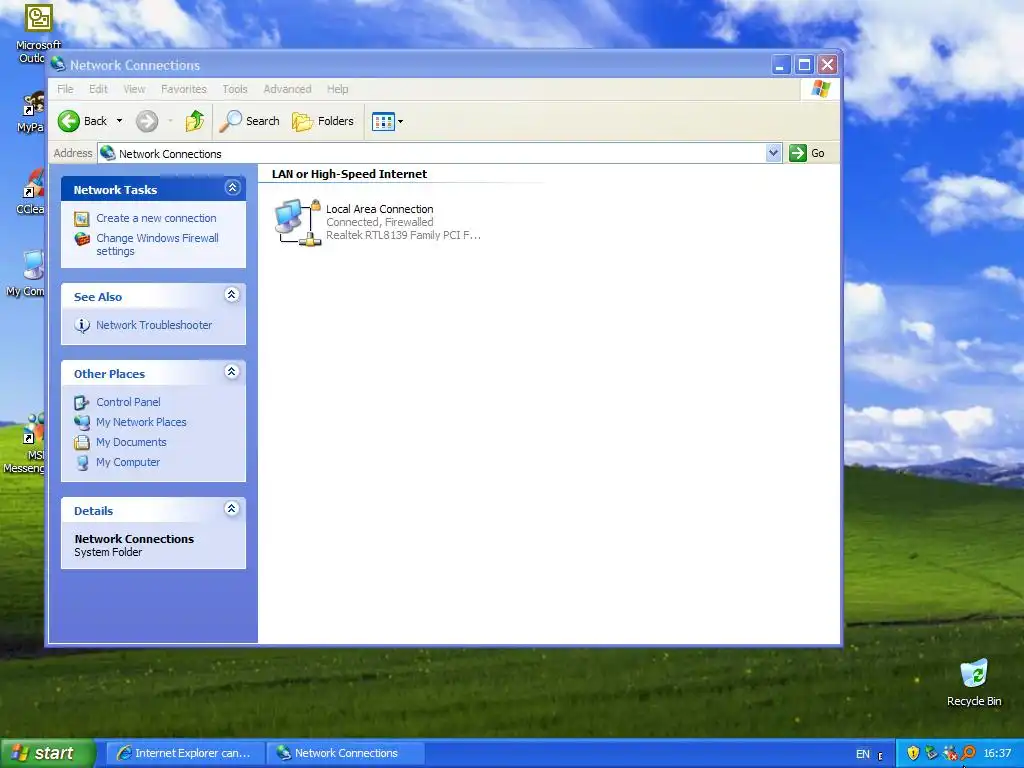
Task: Click the My Network Places globe icon
Action: click(x=82, y=423)
